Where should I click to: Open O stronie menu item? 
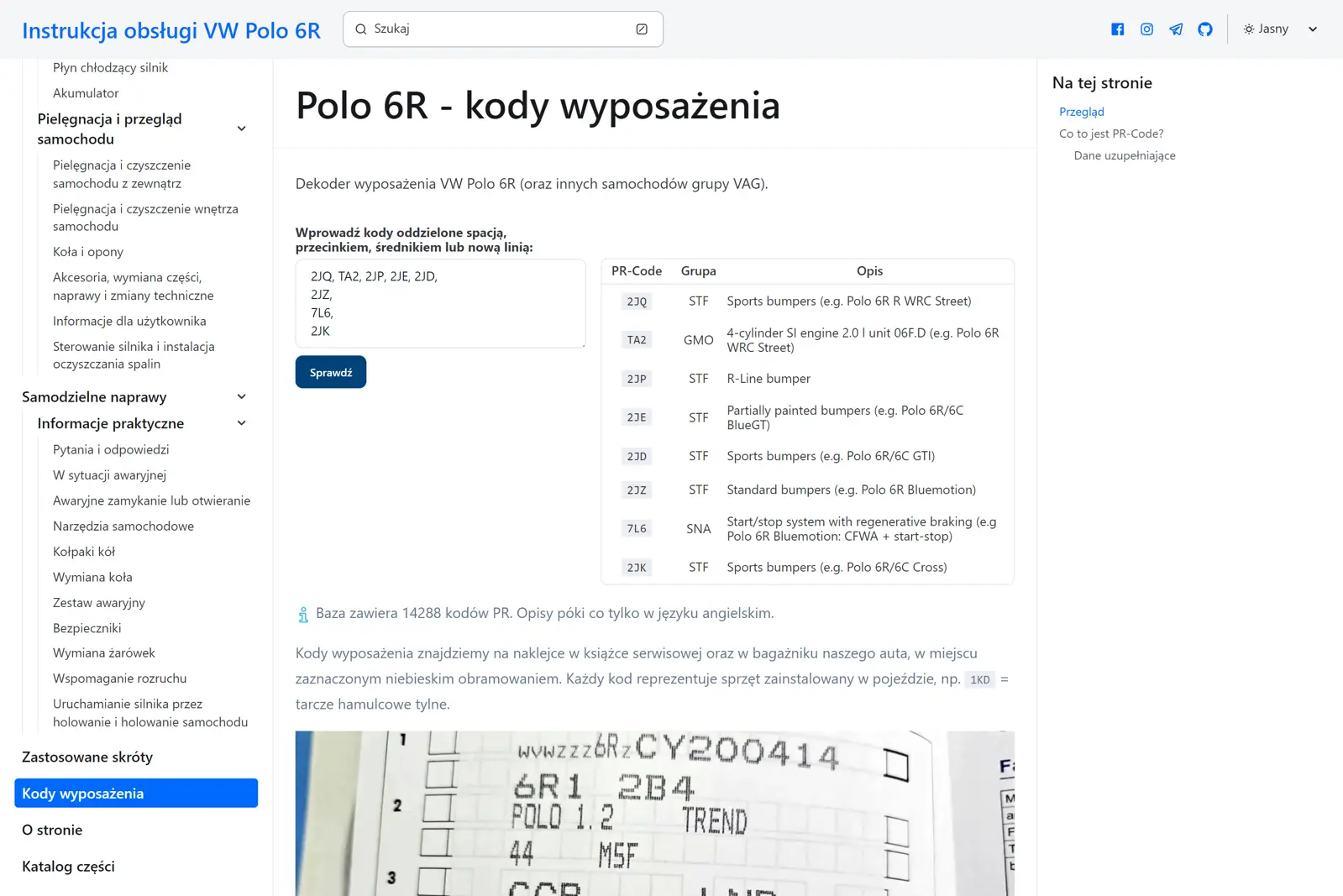click(52, 830)
